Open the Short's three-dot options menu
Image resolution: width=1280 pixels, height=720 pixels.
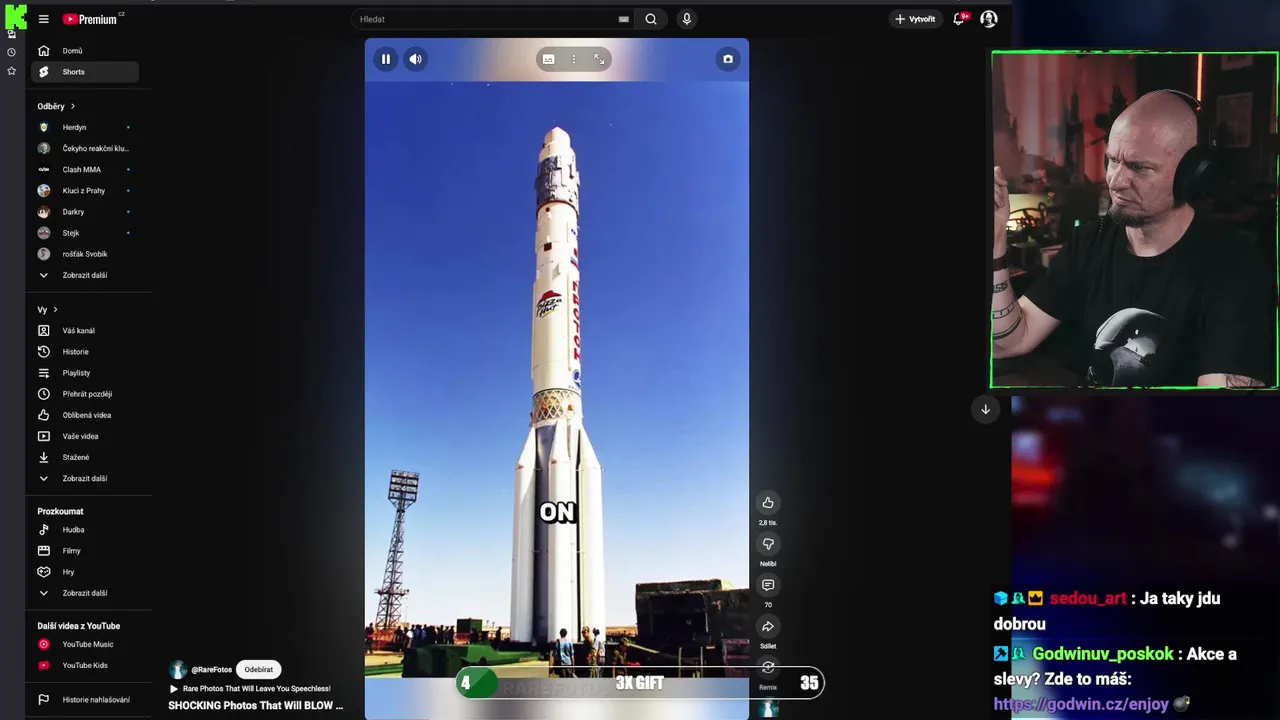point(573,59)
